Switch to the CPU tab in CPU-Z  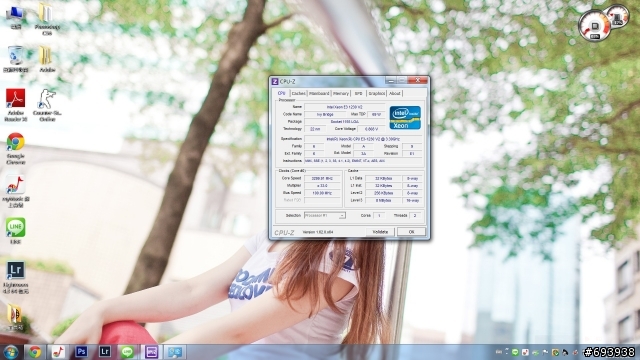[282, 93]
